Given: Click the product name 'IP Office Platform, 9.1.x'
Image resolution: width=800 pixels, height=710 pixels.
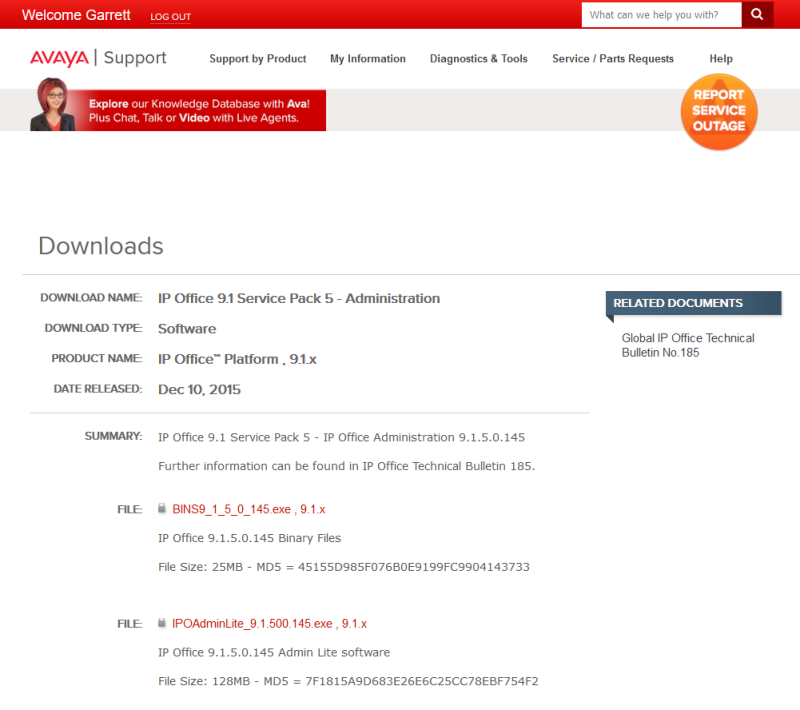Looking at the screenshot, I should [237, 359].
